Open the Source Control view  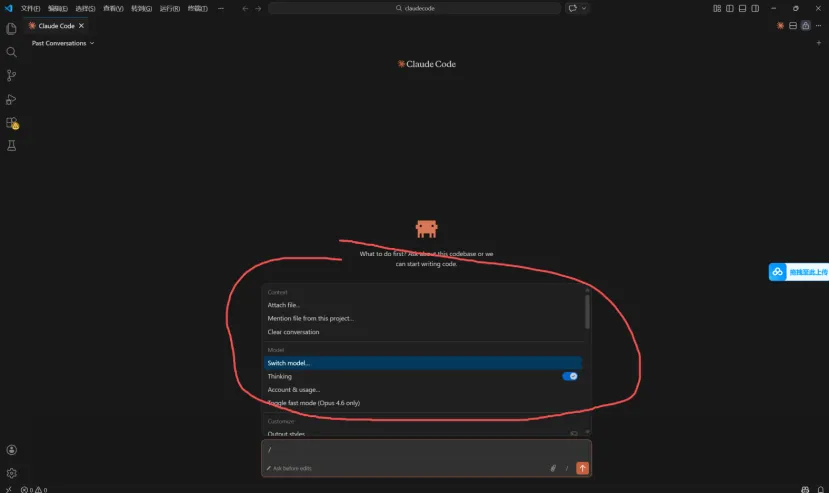pos(11,76)
